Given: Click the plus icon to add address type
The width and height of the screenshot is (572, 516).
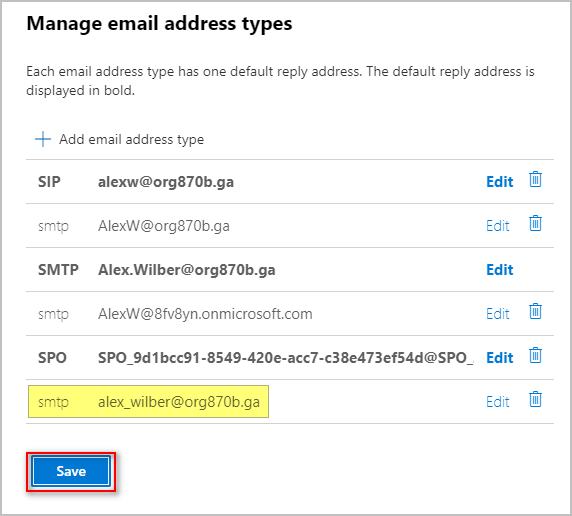Looking at the screenshot, I should coord(43,139).
